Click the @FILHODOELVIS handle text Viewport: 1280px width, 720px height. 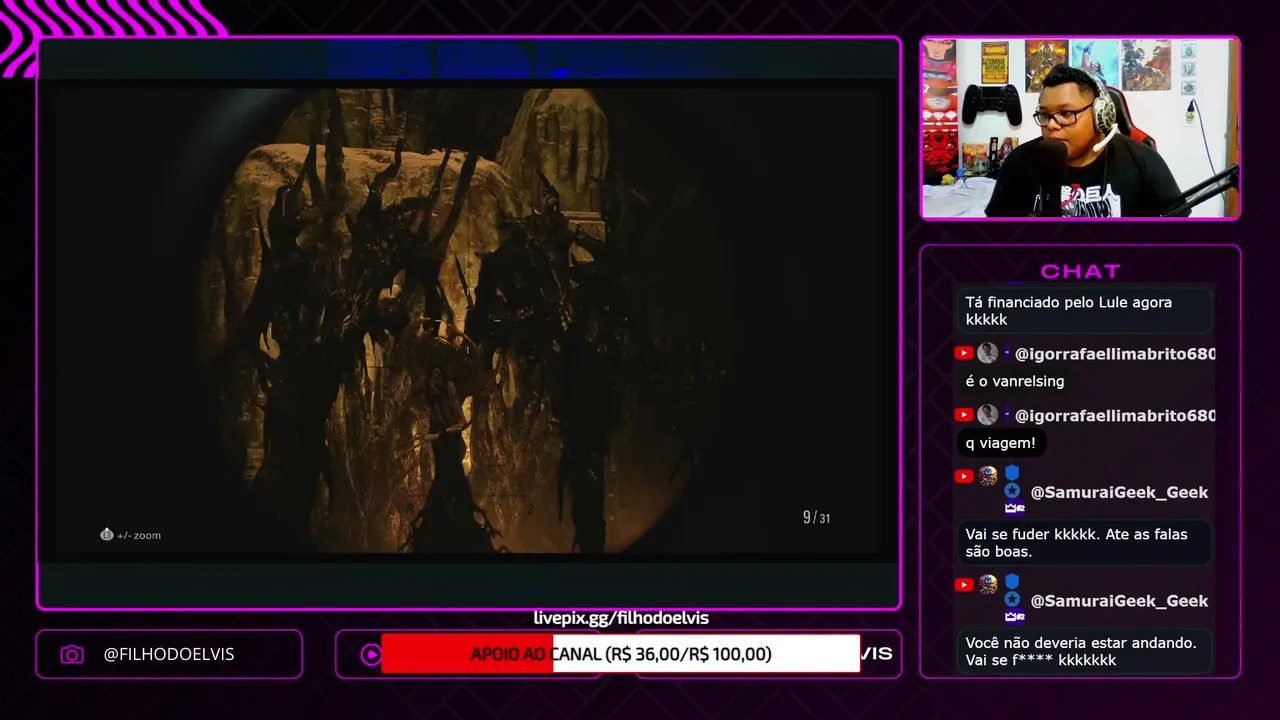coord(169,654)
